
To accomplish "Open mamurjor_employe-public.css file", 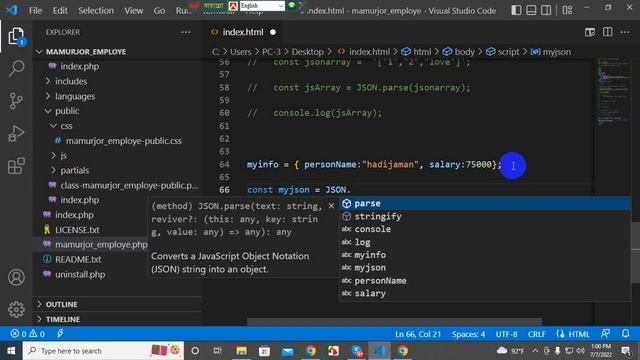I will pyautogui.click(x=124, y=141).
